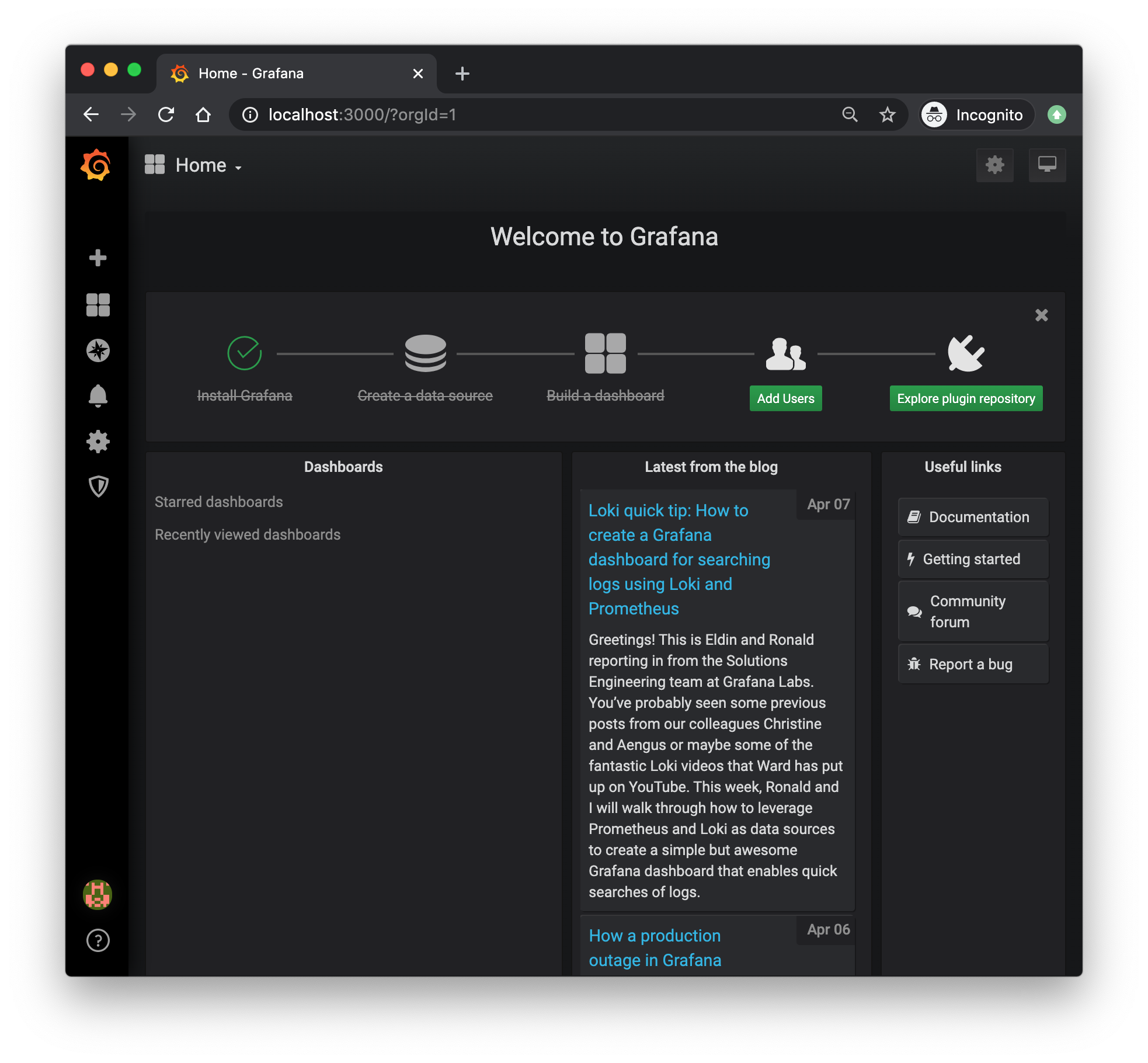The height and width of the screenshot is (1063, 1148).
Task: Click the data source database icon
Action: pos(425,353)
